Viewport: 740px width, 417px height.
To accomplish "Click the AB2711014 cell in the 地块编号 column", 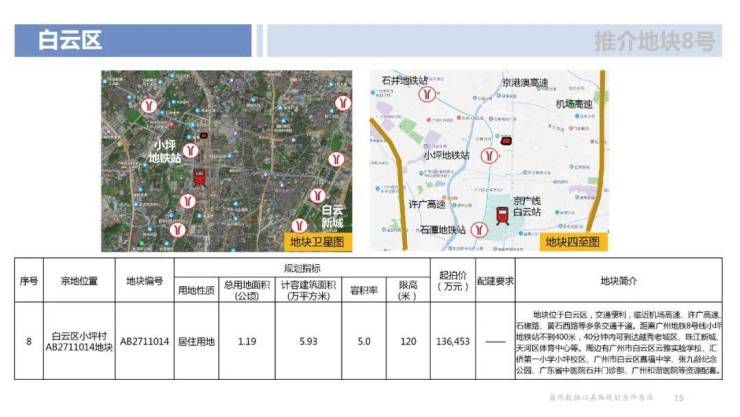I will (144, 341).
